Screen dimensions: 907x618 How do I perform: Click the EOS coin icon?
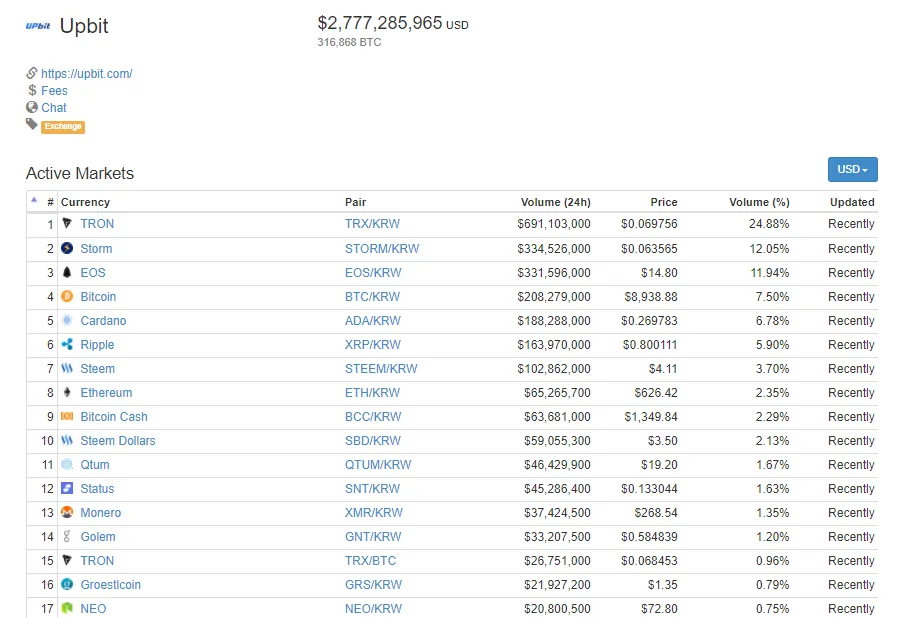click(x=67, y=272)
